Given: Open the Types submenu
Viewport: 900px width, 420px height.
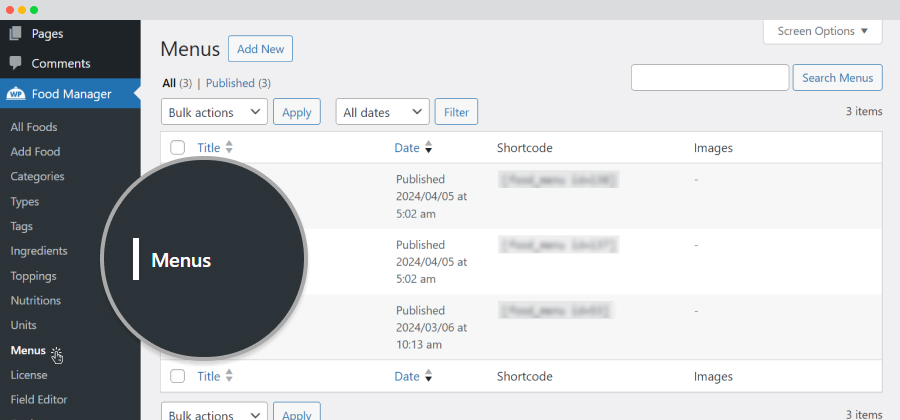Looking at the screenshot, I should pyautogui.click(x=25, y=201).
